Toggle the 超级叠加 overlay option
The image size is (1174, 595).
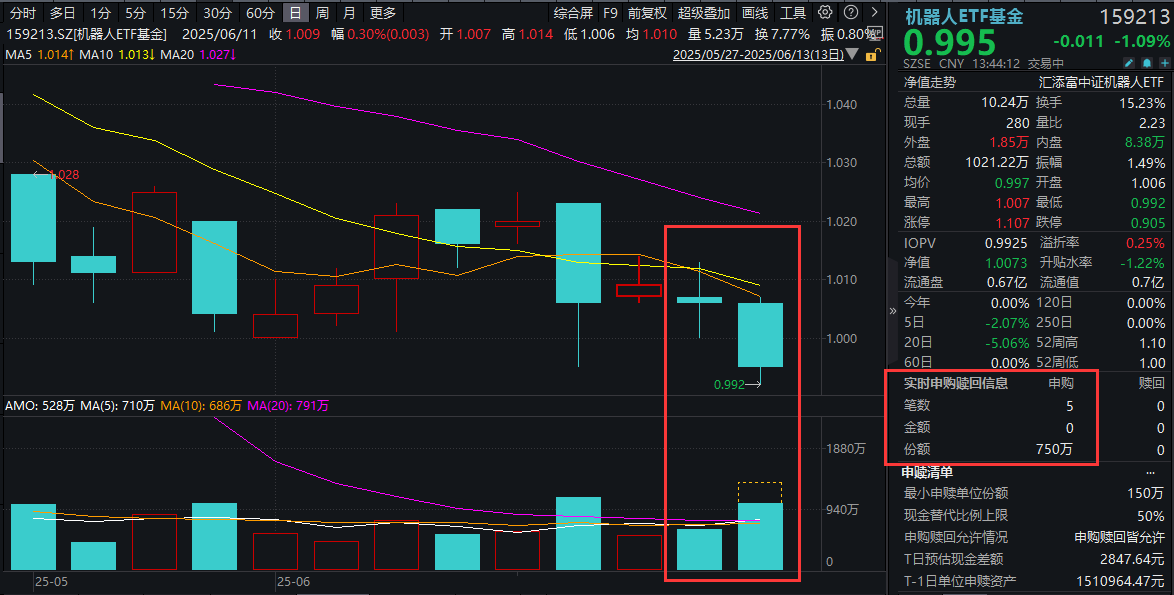point(704,13)
